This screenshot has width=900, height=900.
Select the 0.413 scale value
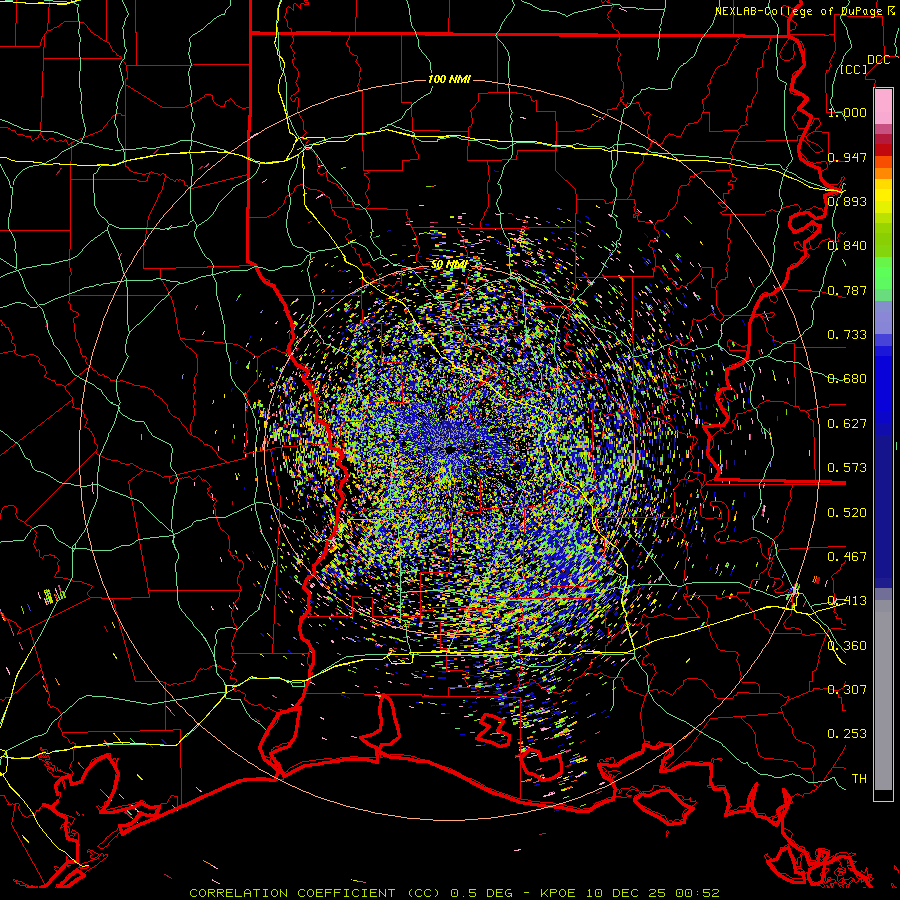[847, 601]
